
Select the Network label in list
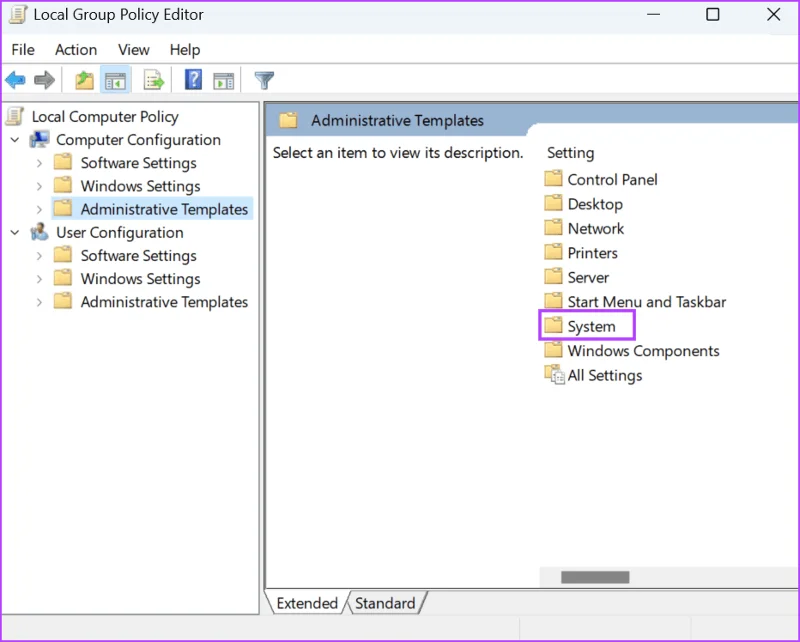pos(595,228)
